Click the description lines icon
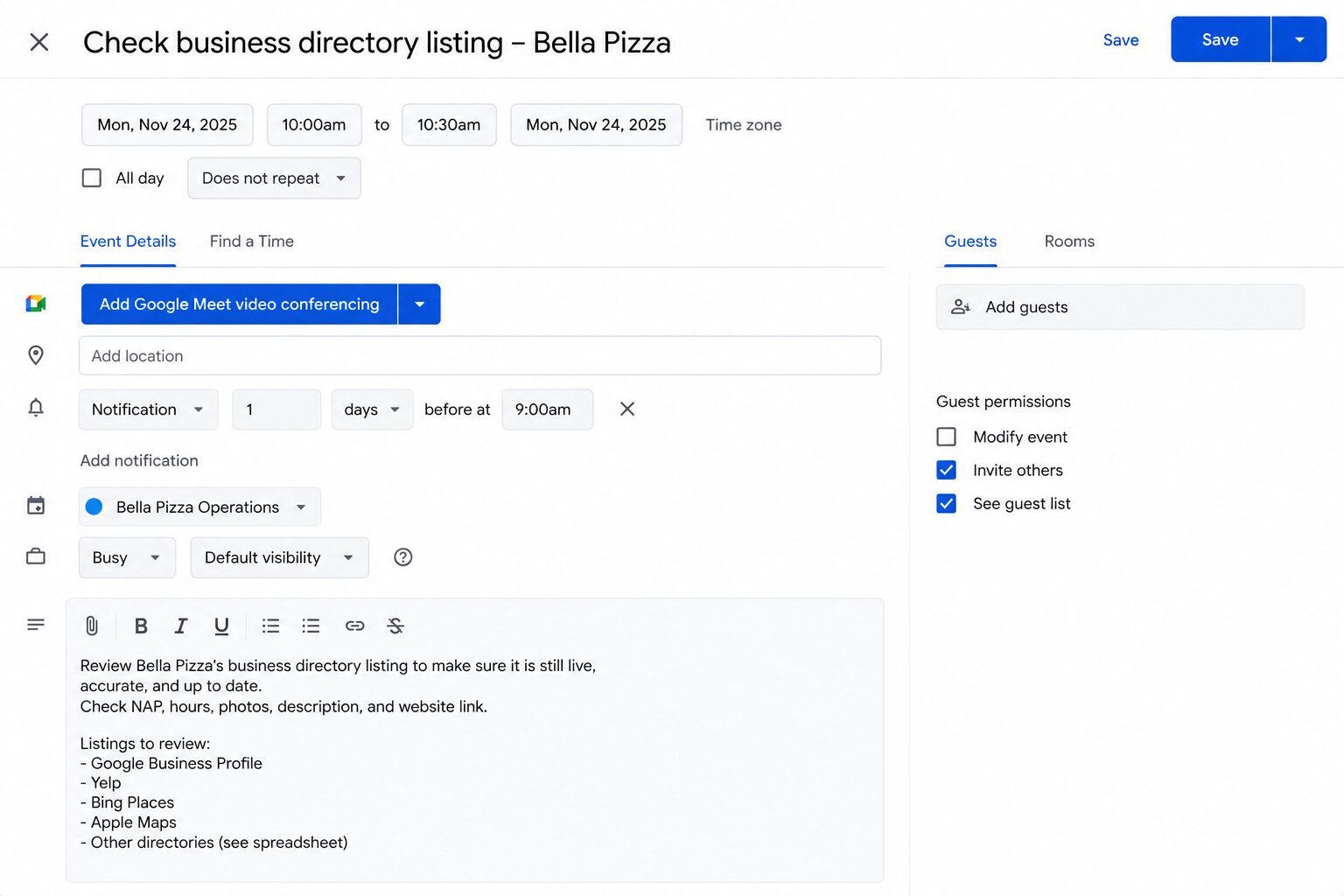This screenshot has height=896, width=1344. 36,625
